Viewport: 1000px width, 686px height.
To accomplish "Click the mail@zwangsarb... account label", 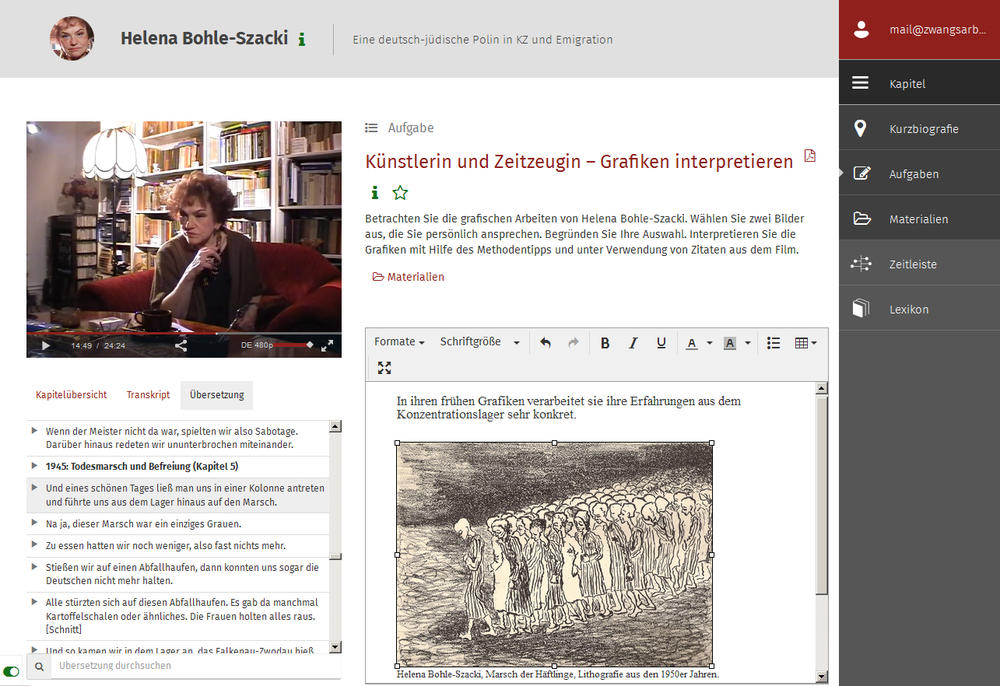I will point(938,29).
